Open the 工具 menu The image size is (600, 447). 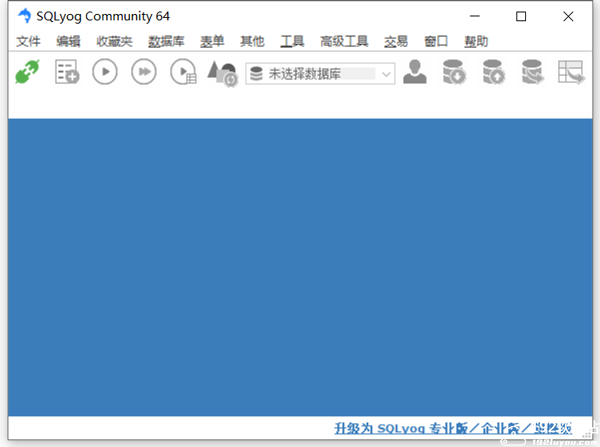[292, 41]
